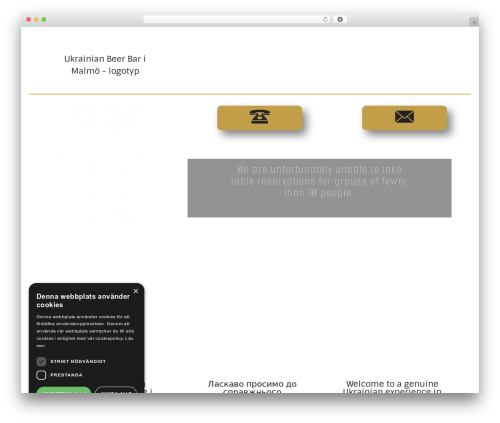This screenshot has height=423, width=500.
Task: Enable the Prestanda cookies checkbox
Action: (41, 375)
